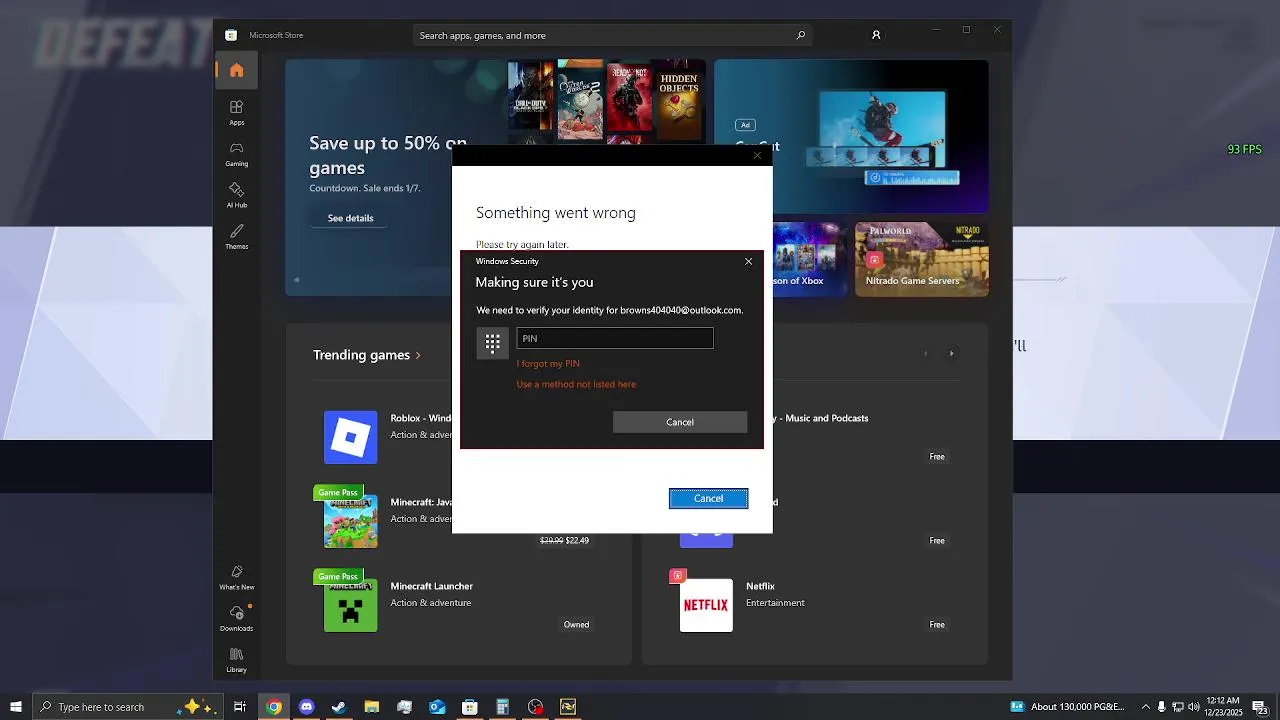Open Minecraft Launcher tile icon

tap(351, 605)
